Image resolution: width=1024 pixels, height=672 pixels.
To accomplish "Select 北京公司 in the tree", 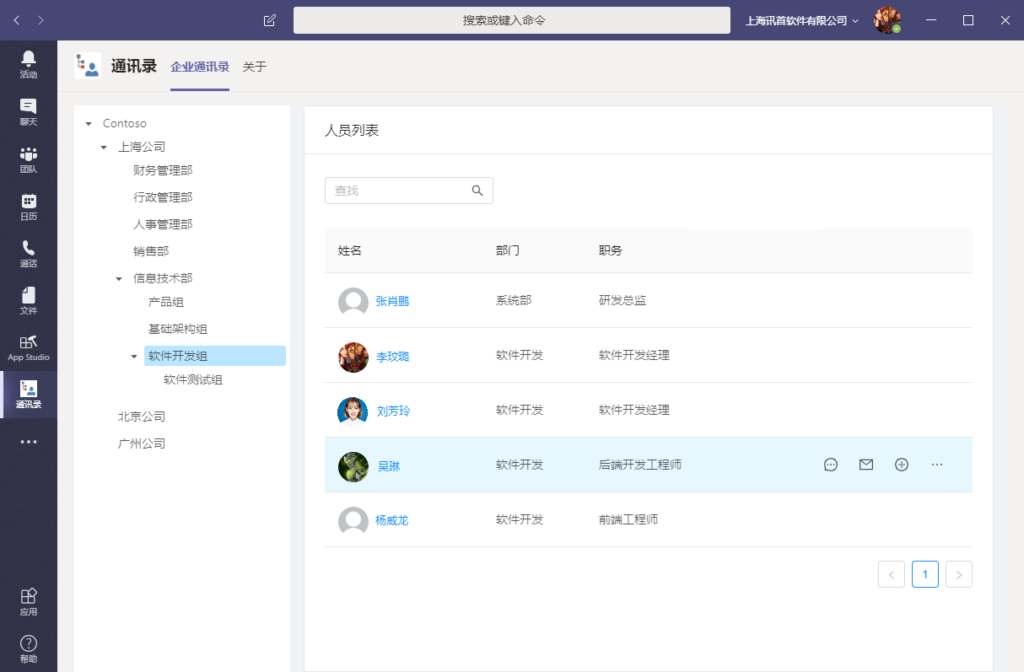I will coord(142,417).
